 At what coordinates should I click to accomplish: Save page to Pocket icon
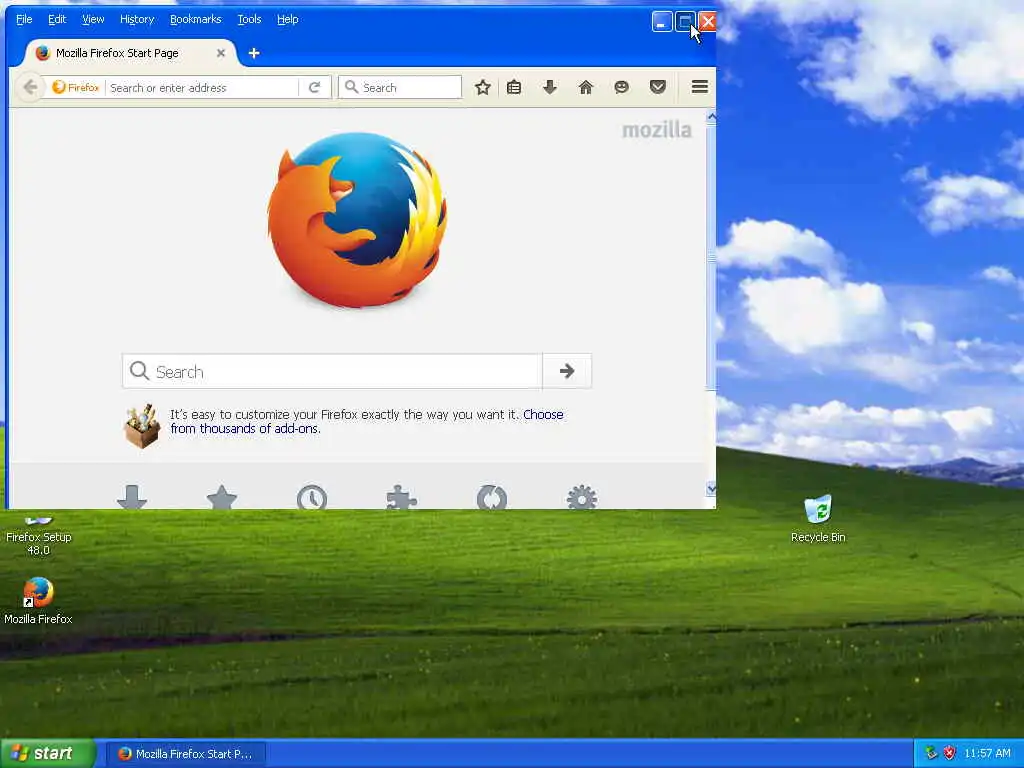click(x=658, y=87)
